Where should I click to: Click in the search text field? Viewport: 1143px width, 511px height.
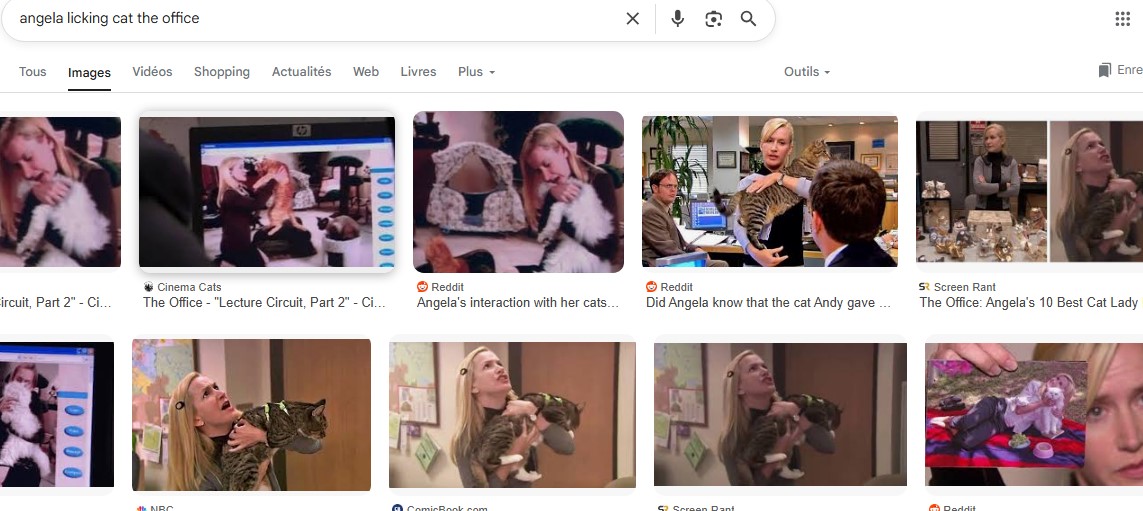click(313, 19)
